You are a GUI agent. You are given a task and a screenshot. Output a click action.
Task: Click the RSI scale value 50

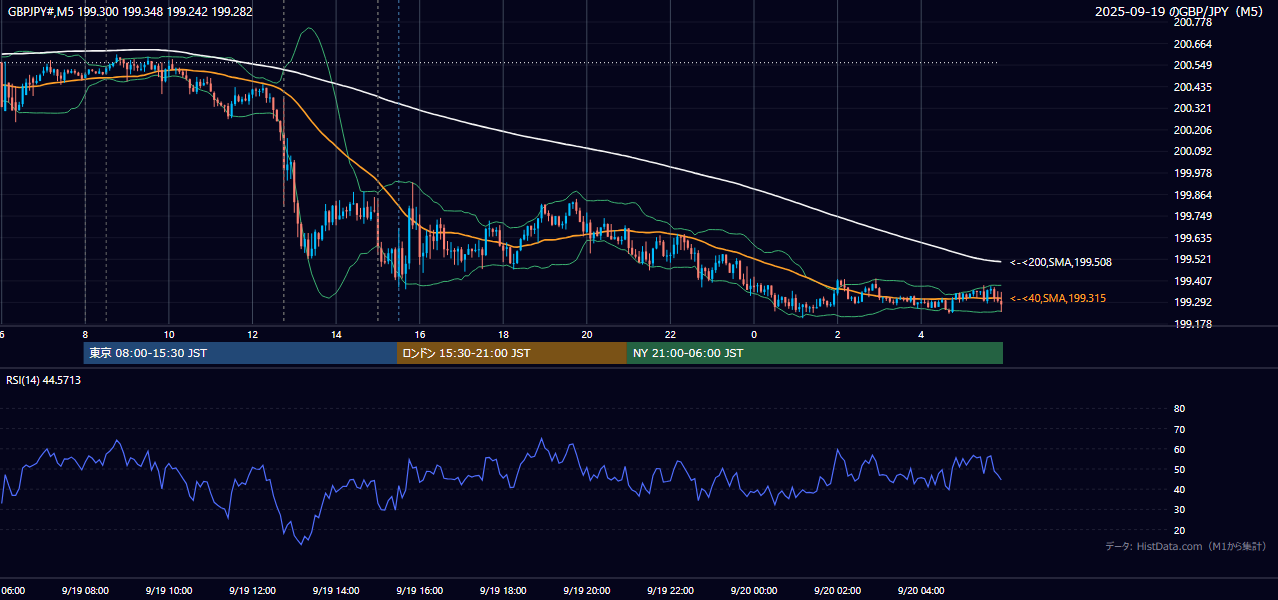[1179, 469]
